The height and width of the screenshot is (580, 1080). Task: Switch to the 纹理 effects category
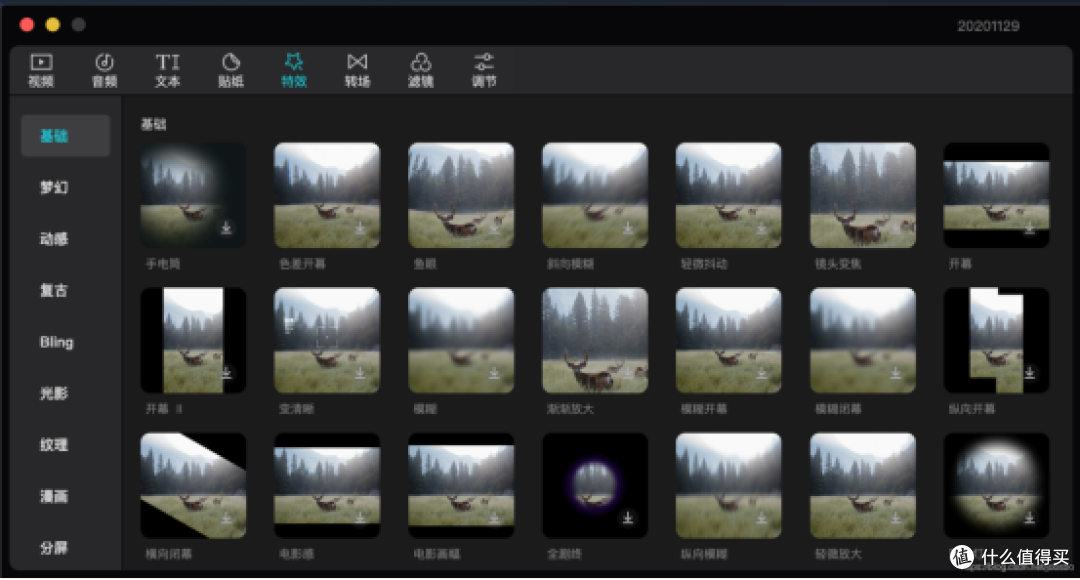54,445
